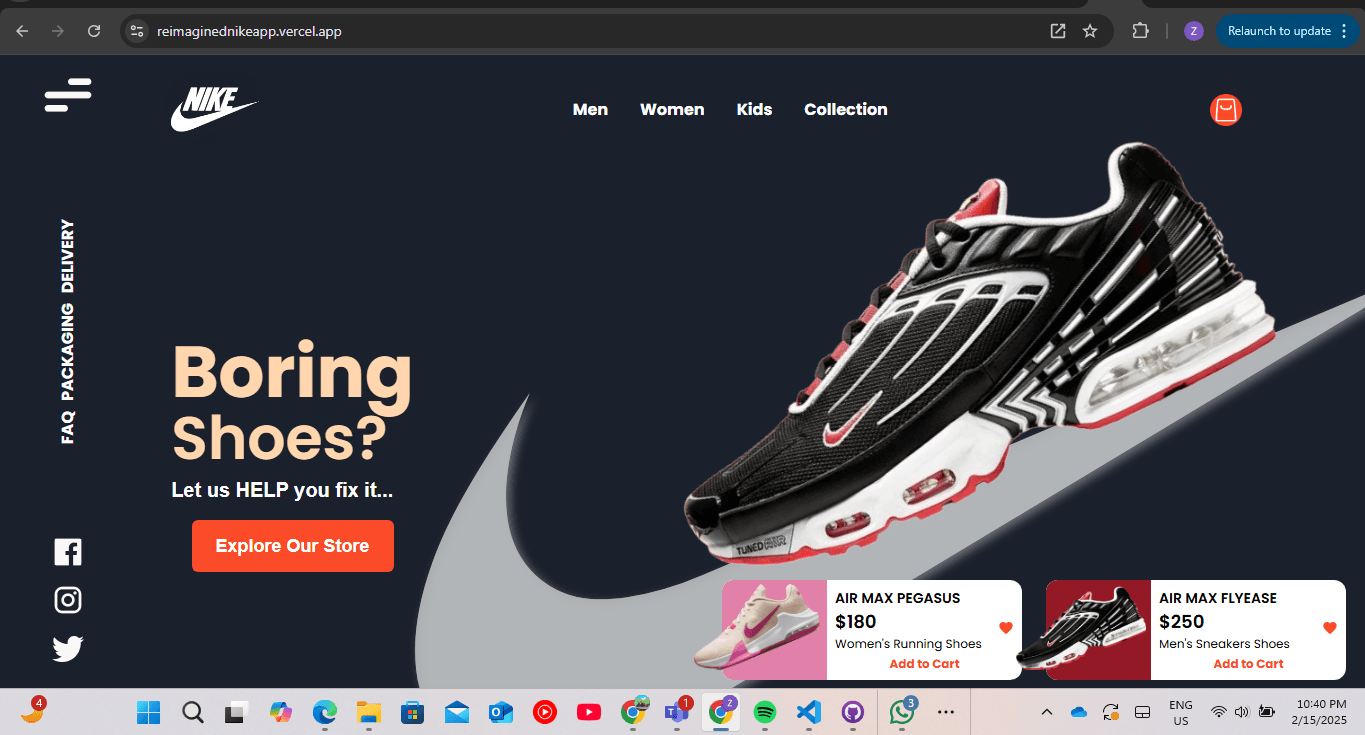This screenshot has width=1365, height=735.
Task: Open the orange shopping bag cart icon
Action: (1225, 110)
